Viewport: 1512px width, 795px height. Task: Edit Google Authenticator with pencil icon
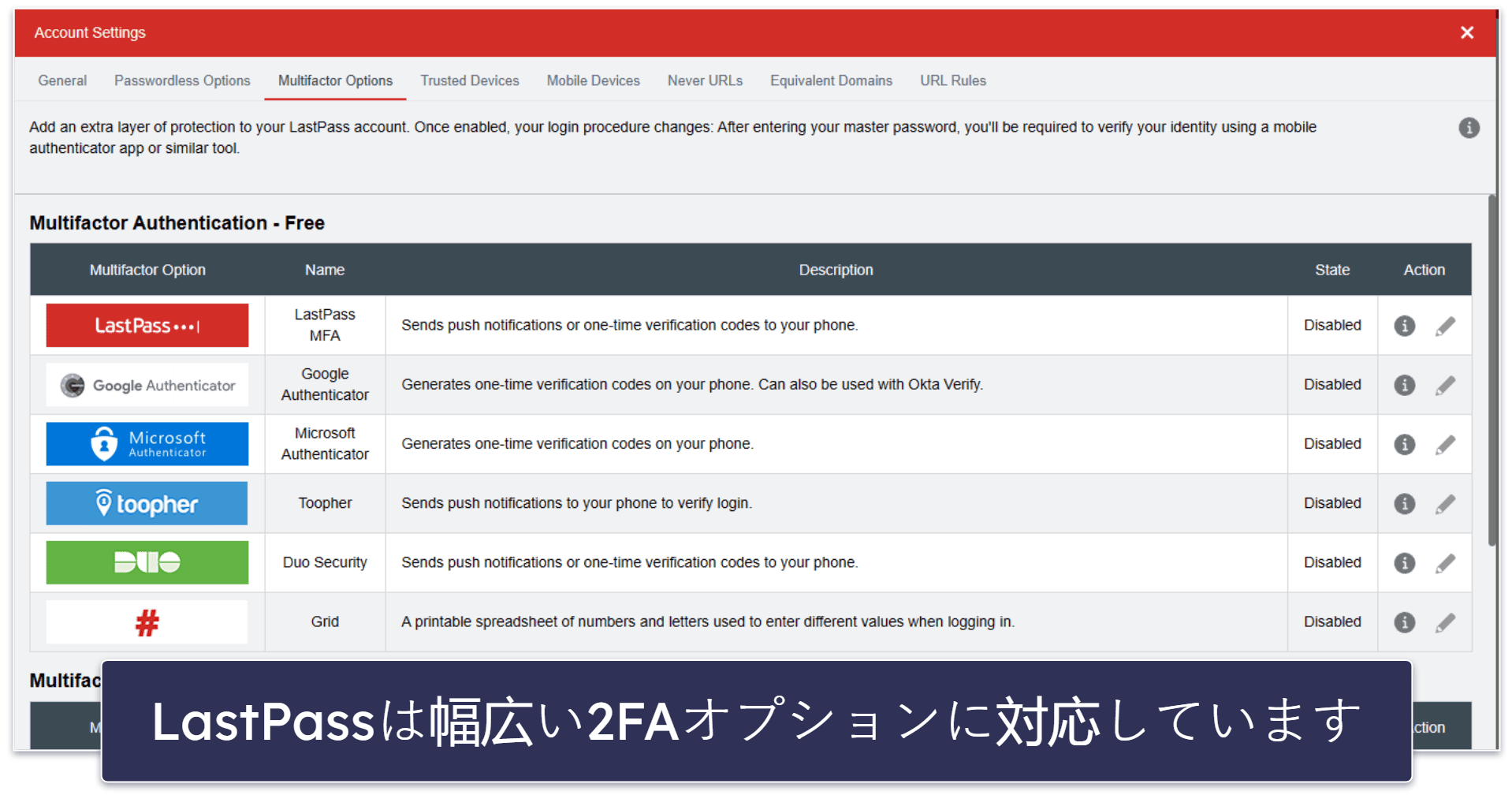1445,385
